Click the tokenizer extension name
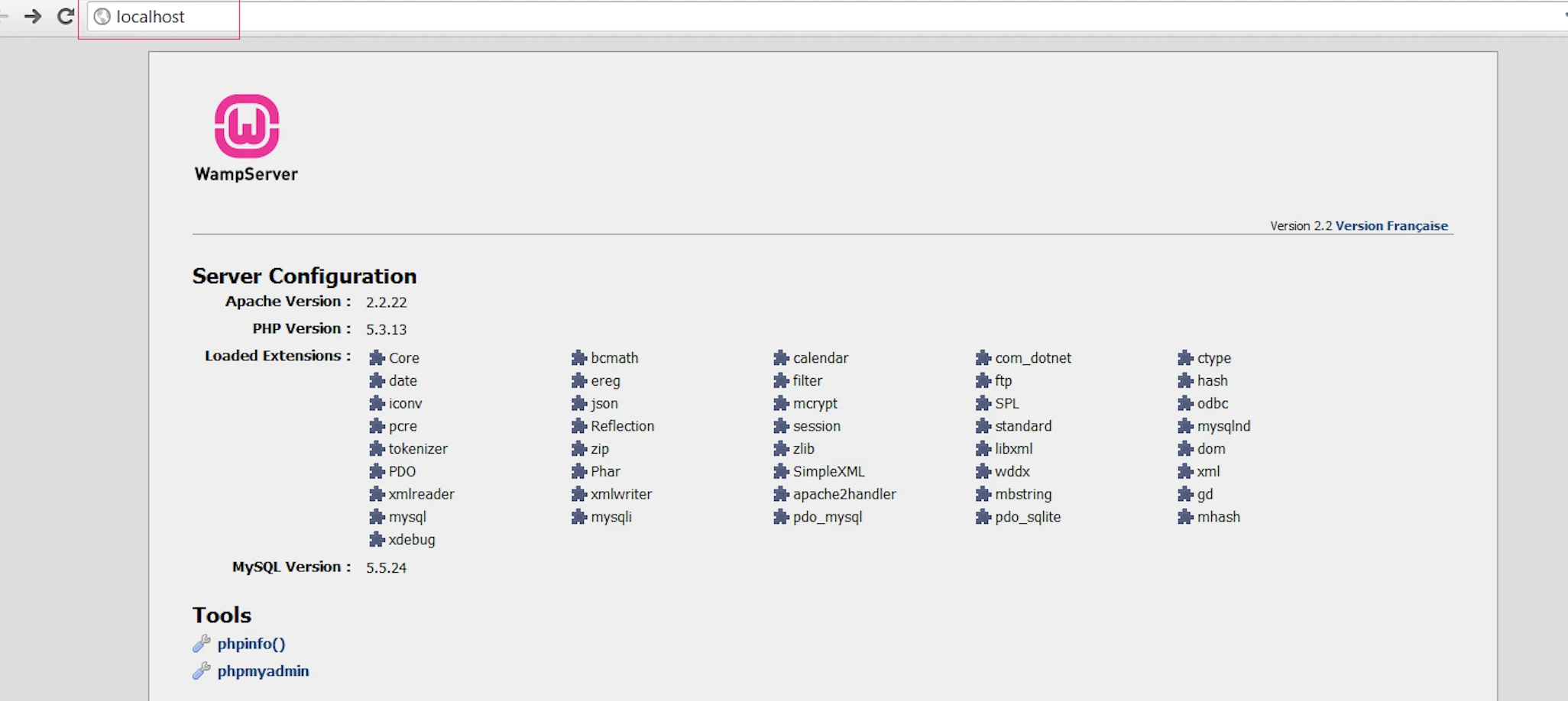This screenshot has height=701, width=1568. [418, 449]
